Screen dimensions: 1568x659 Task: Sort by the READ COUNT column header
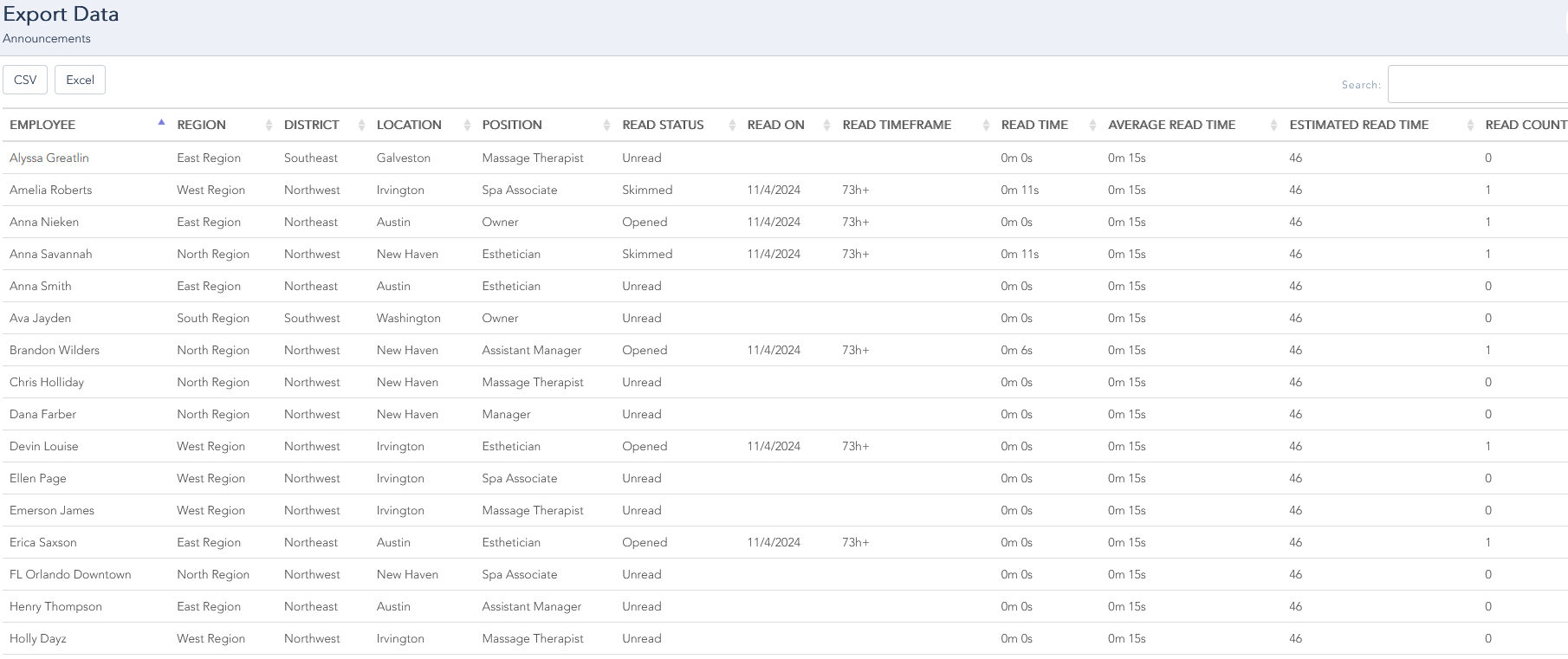tap(1525, 125)
